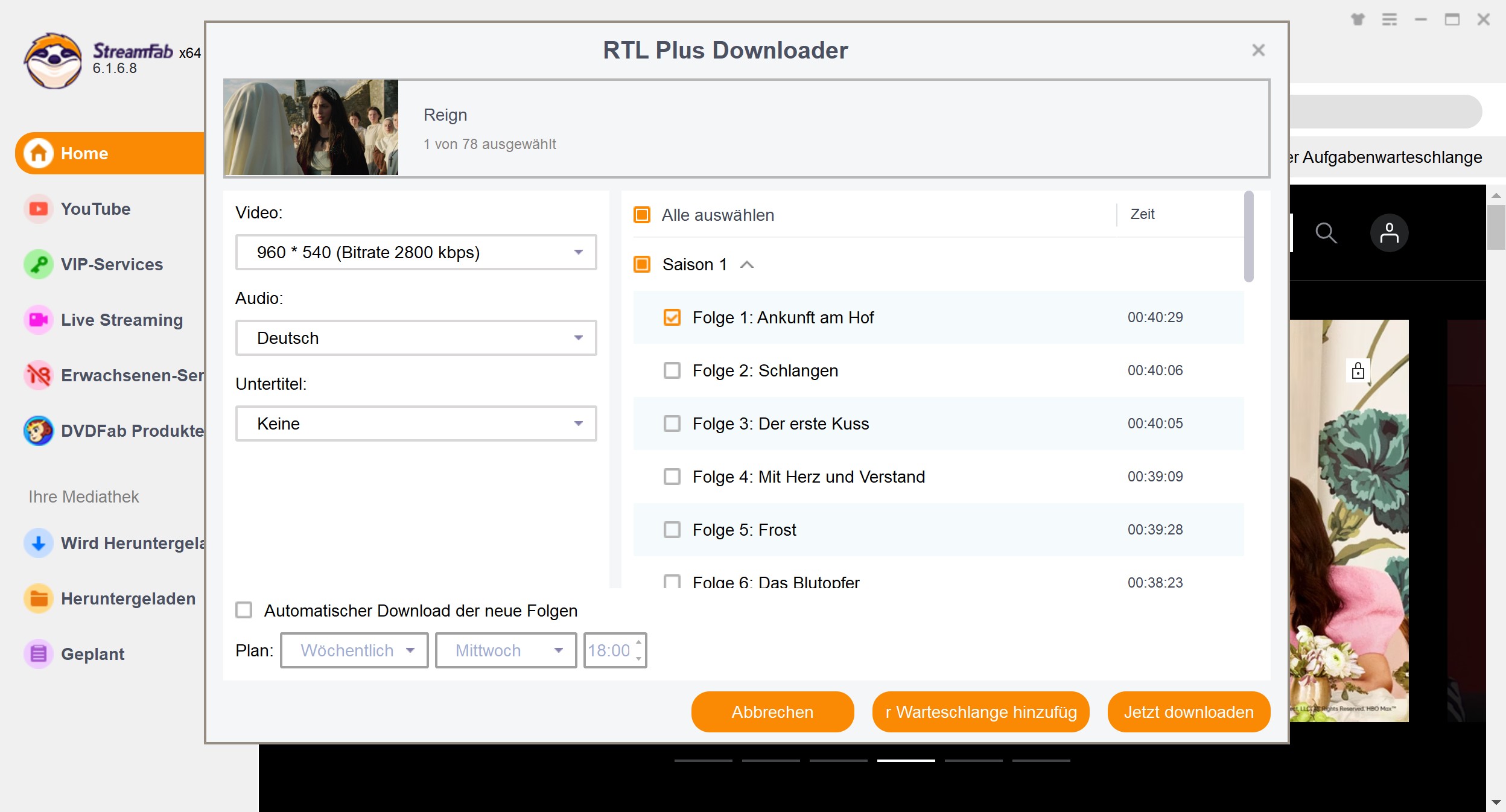Open YouTube from the sidebar label

[96, 209]
